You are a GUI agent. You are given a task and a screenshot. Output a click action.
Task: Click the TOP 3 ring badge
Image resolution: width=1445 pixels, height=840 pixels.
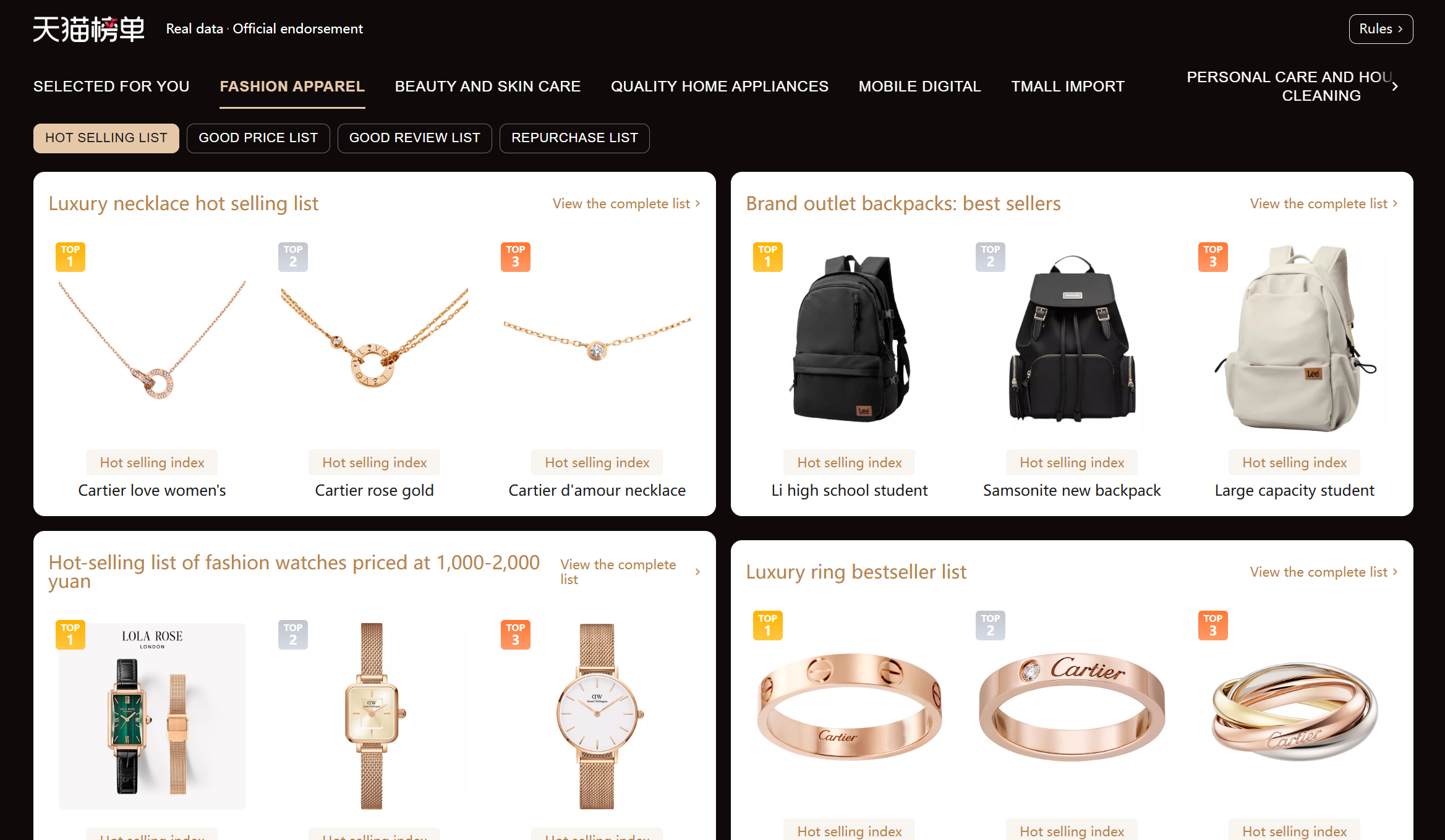coord(1213,626)
